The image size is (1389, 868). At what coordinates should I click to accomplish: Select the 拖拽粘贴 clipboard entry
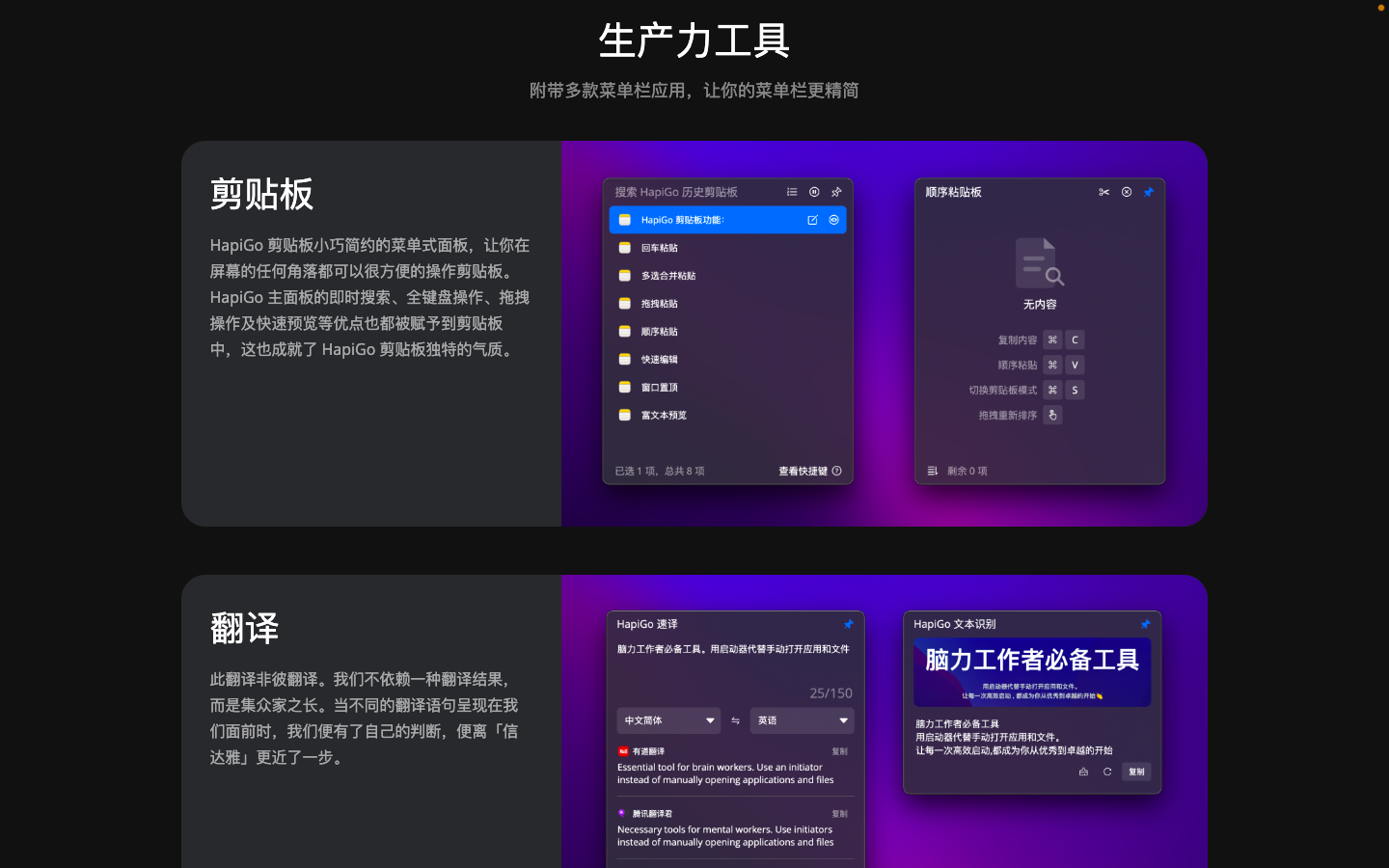[x=728, y=304]
